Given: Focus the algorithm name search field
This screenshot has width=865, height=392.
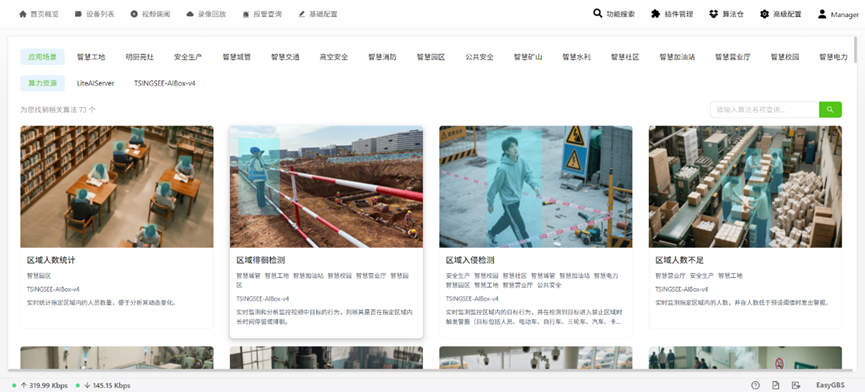Looking at the screenshot, I should 765,110.
